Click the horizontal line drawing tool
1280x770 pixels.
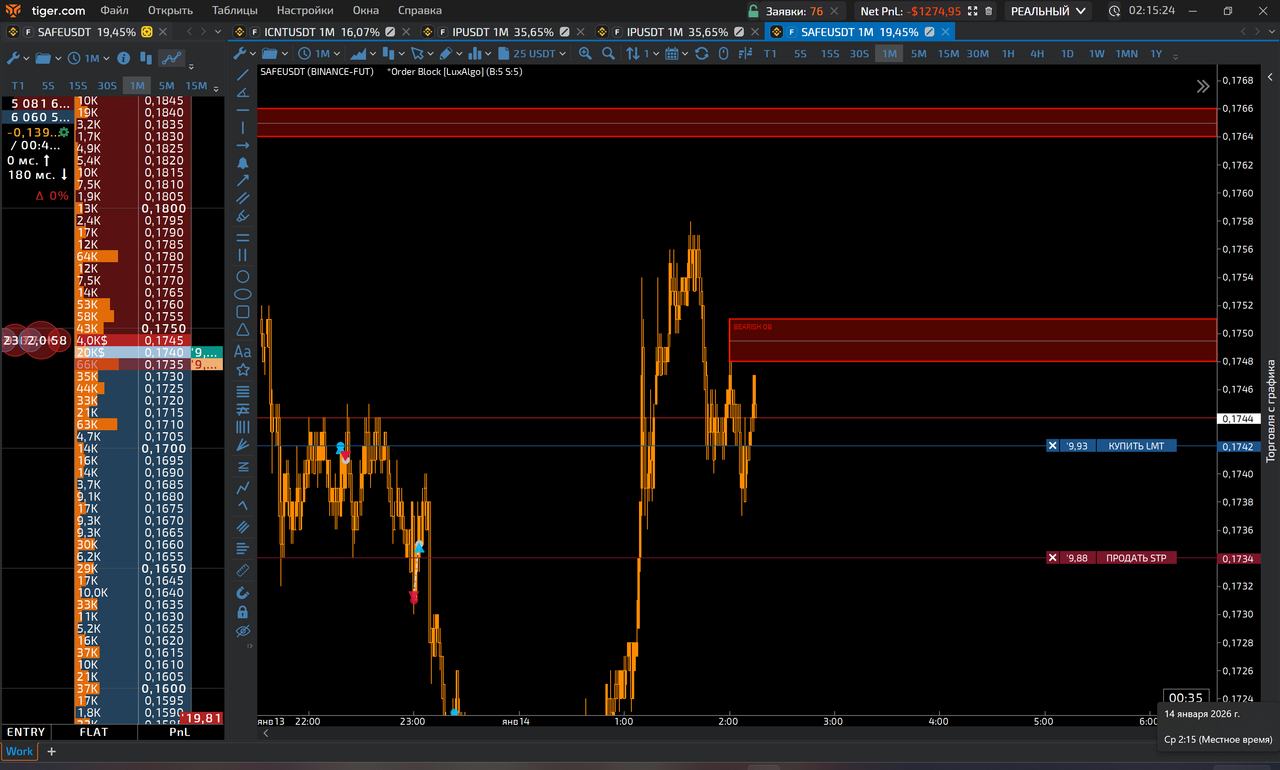[242, 110]
